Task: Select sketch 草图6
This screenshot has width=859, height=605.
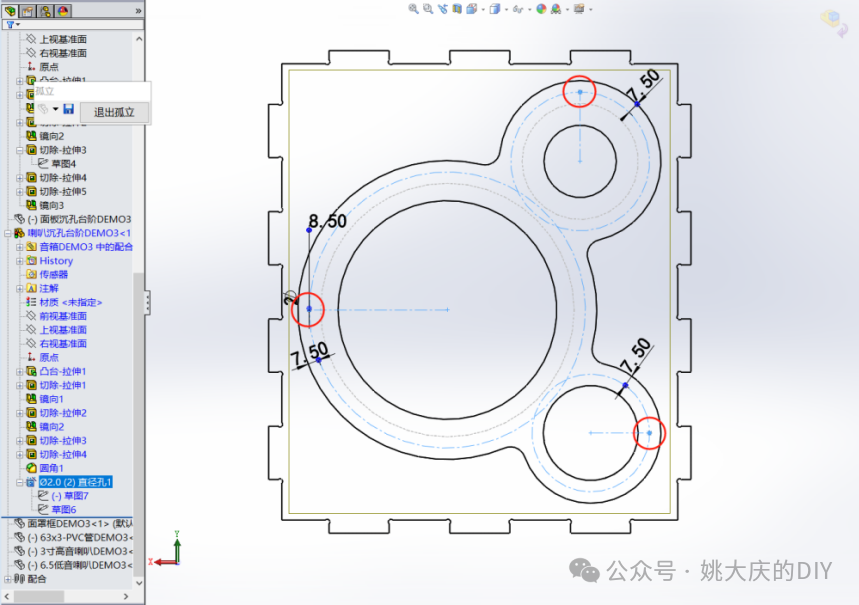Action: (64, 510)
